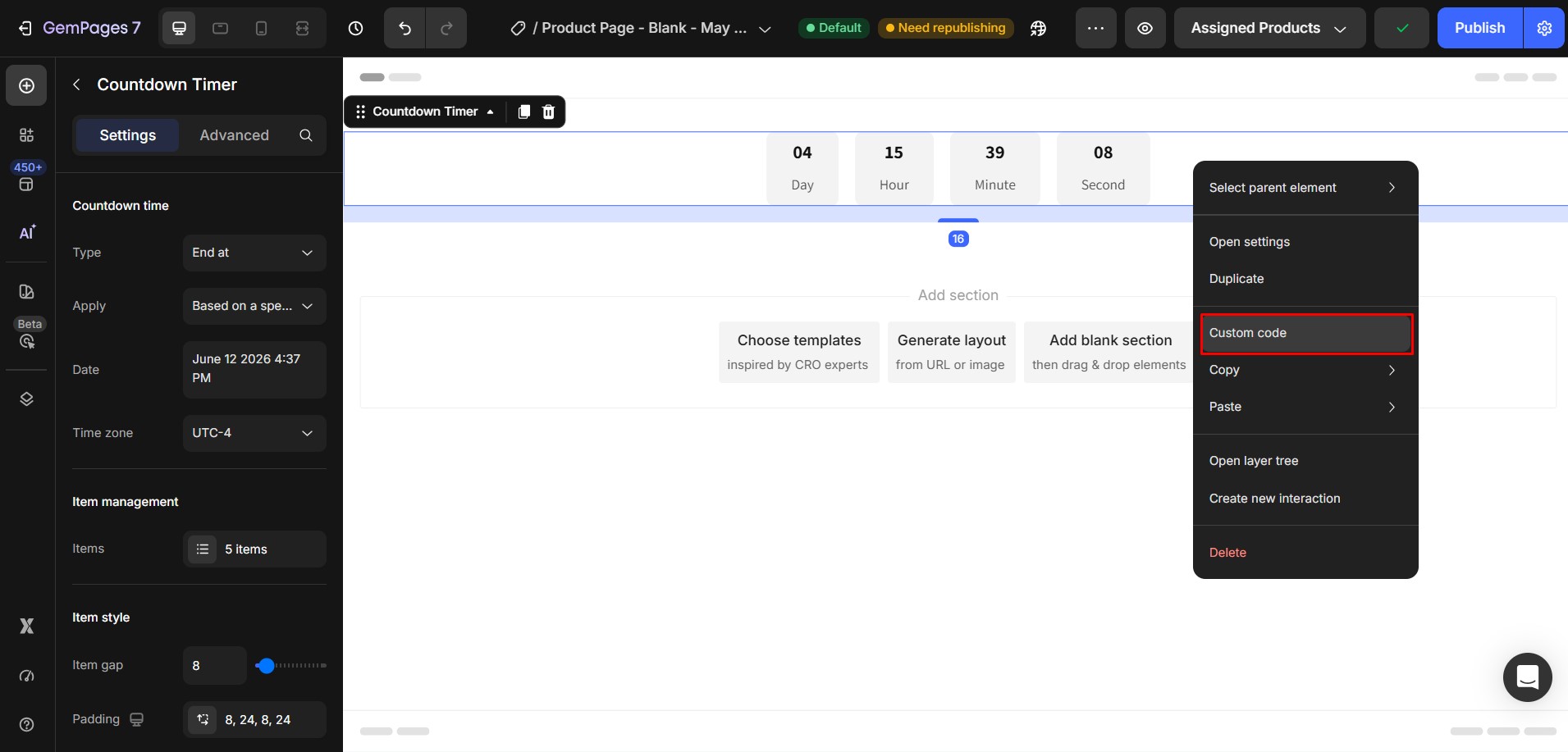Choose Open layer tree

coord(1305,461)
